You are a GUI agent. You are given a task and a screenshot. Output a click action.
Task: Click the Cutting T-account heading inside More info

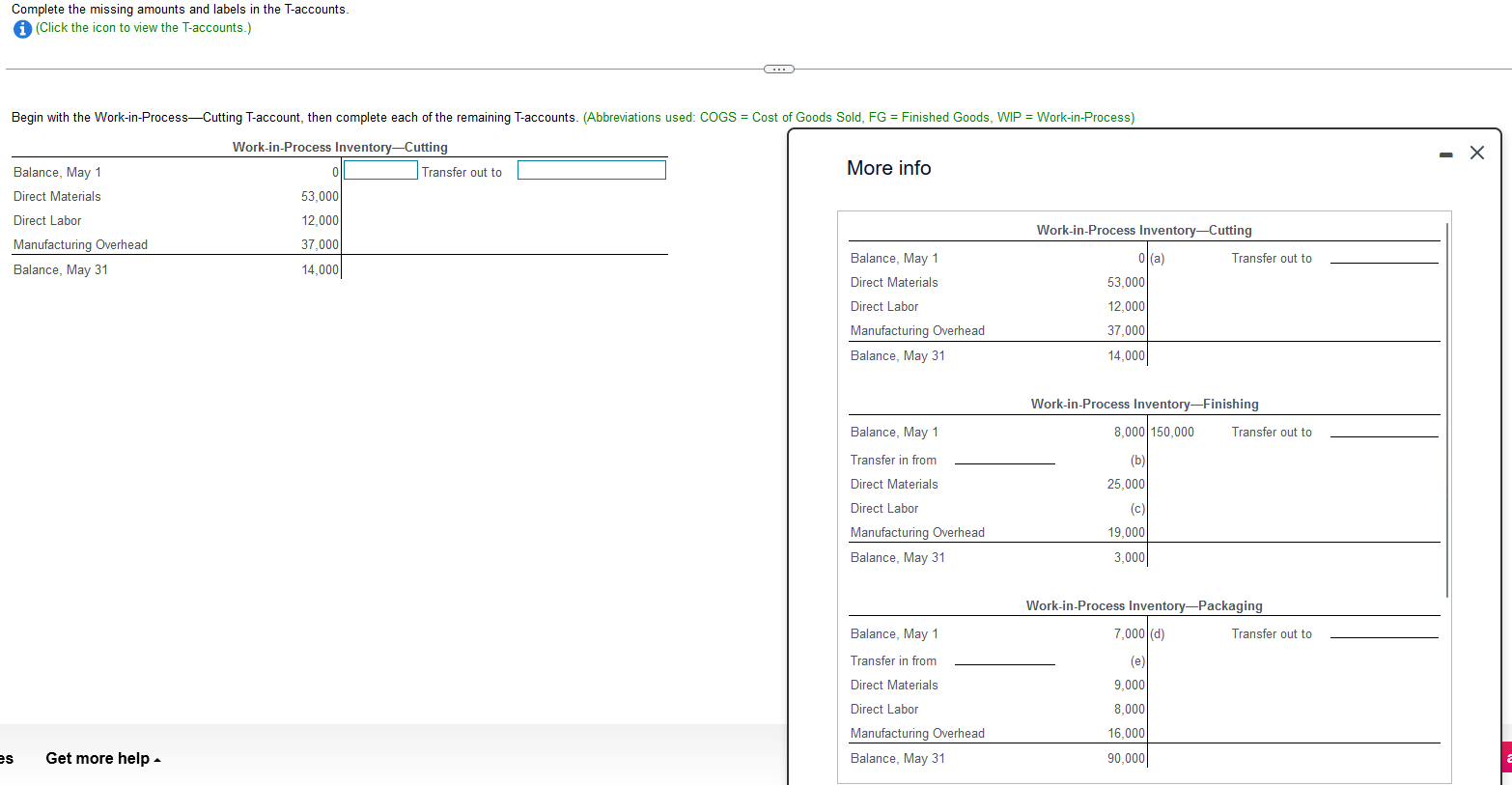tap(1144, 231)
